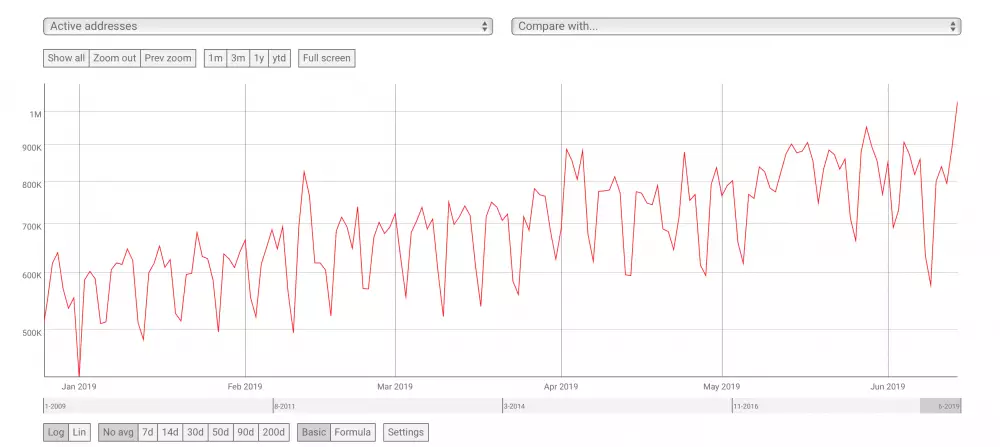Select No avg option
Viewport: 1000px width, 447px height.
click(118, 432)
